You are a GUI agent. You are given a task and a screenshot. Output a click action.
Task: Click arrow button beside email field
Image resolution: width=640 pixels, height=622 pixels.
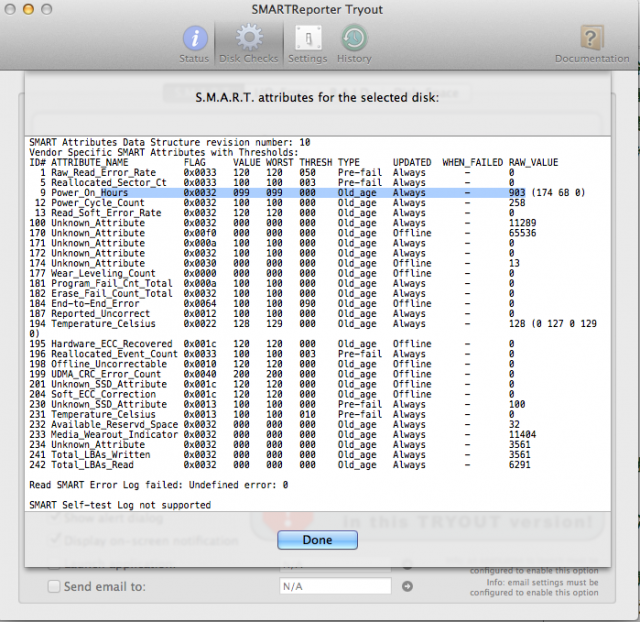407,586
